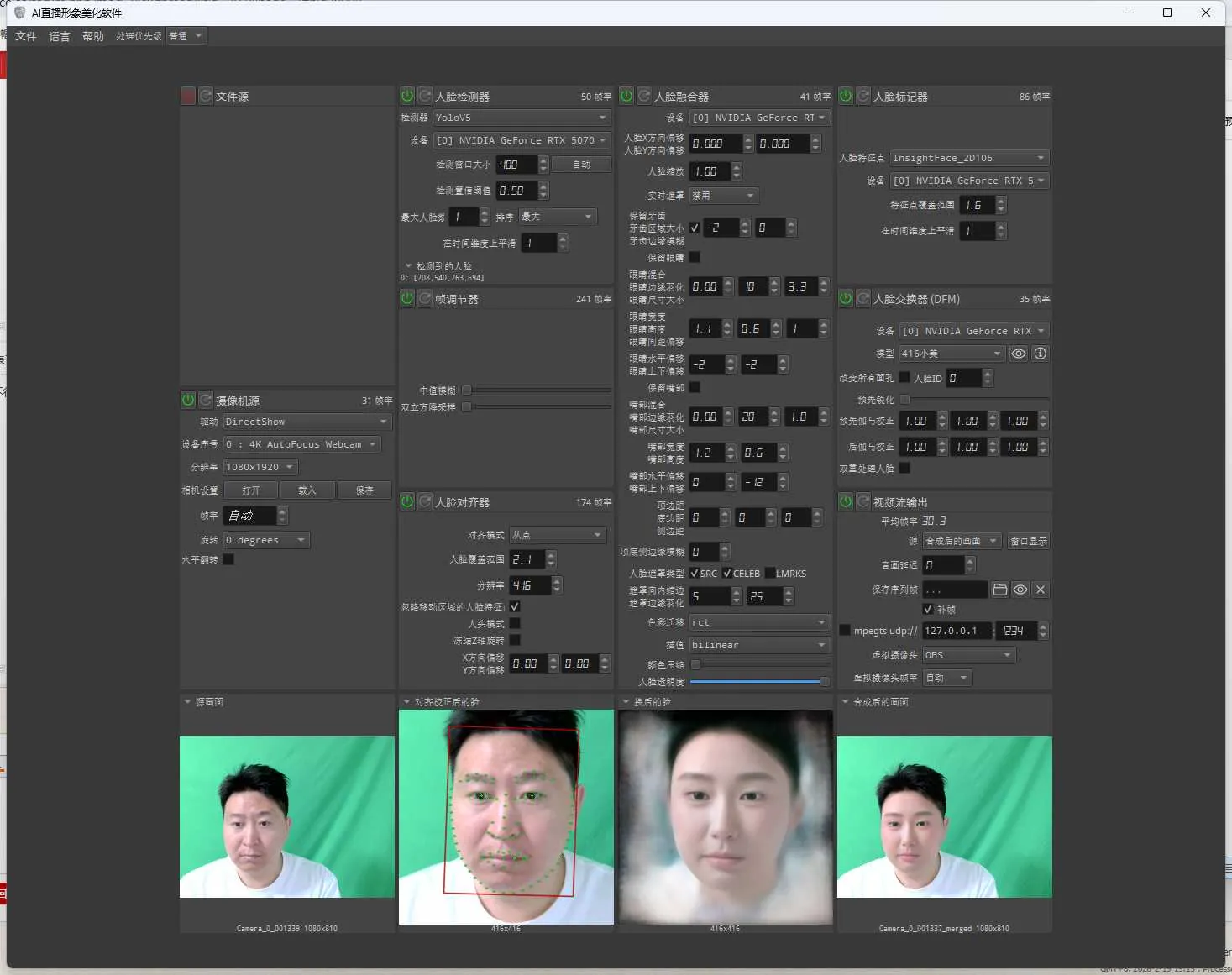Reset the 人脸融合器 module via refresh icon

pyautogui.click(x=643, y=96)
